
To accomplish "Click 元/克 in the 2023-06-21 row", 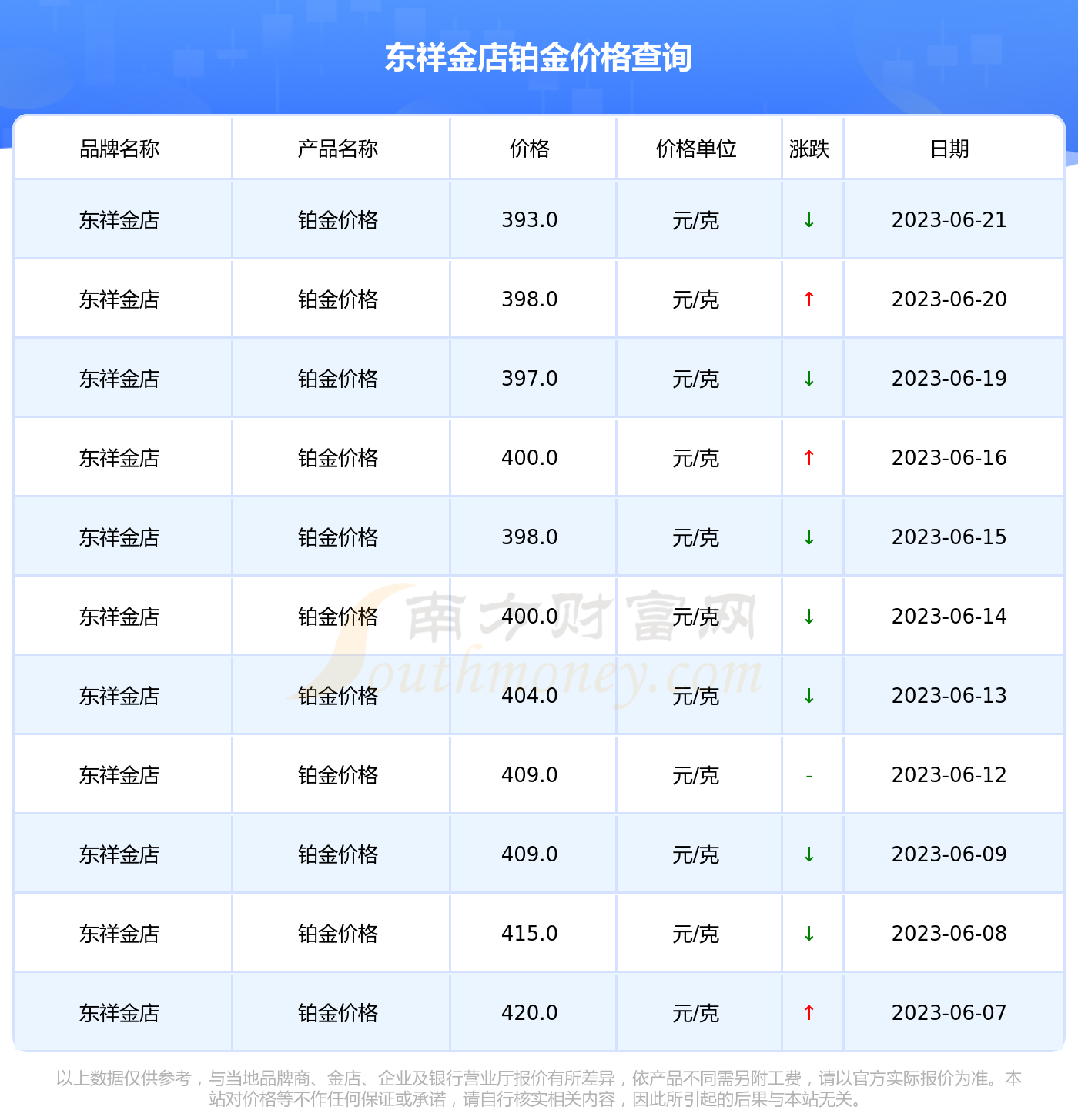I will pyautogui.click(x=696, y=221).
